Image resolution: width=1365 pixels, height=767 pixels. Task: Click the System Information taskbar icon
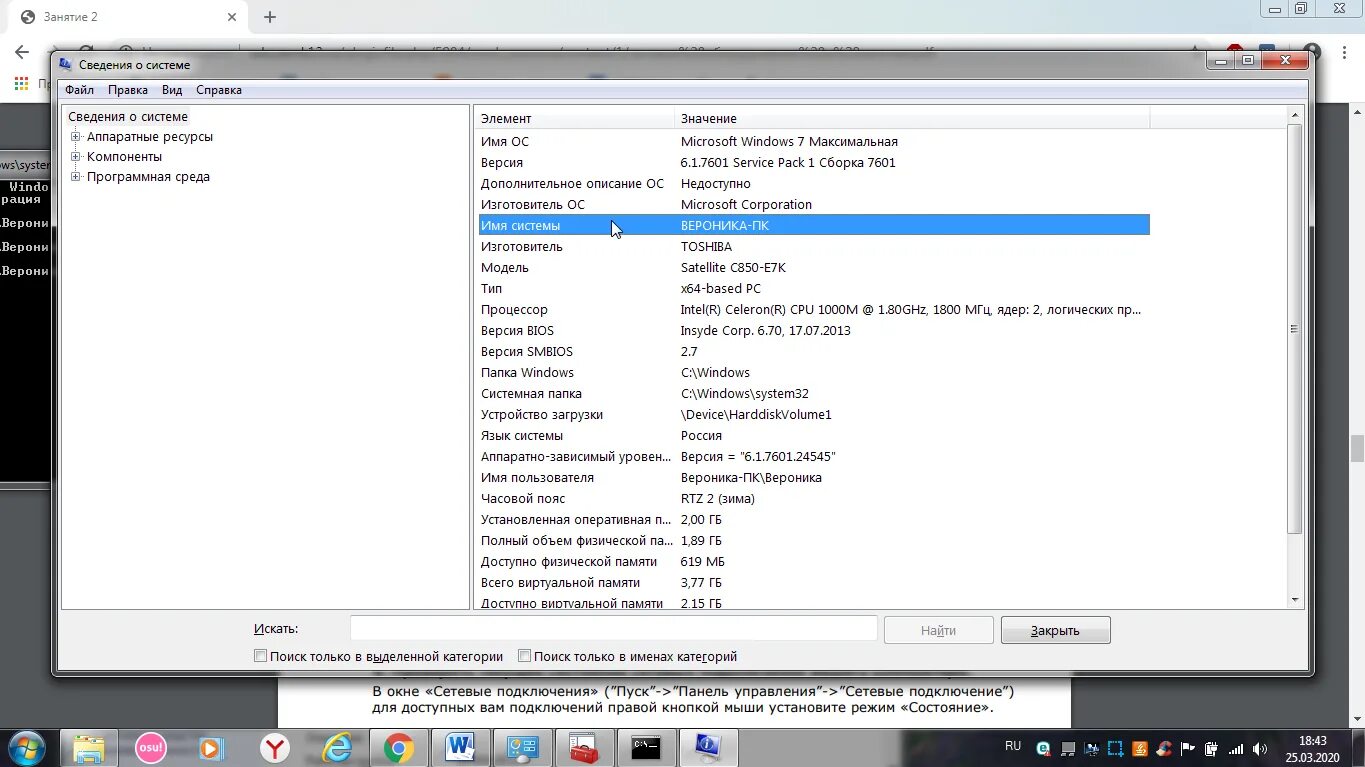pyautogui.click(x=708, y=748)
